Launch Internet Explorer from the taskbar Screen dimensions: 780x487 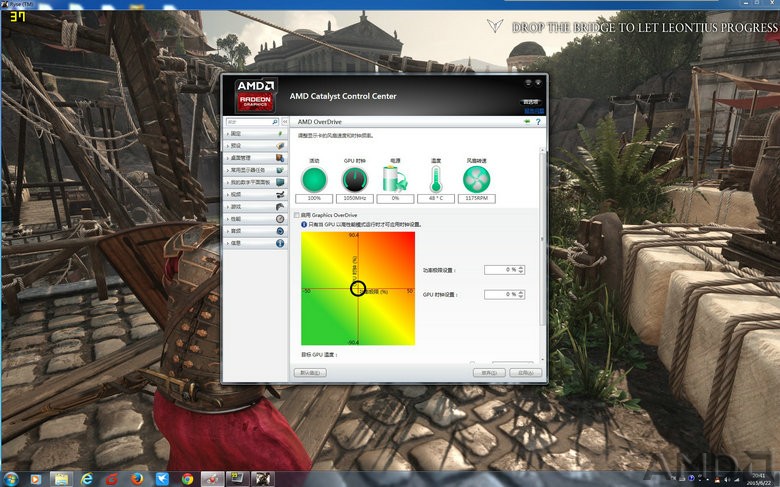[87, 479]
